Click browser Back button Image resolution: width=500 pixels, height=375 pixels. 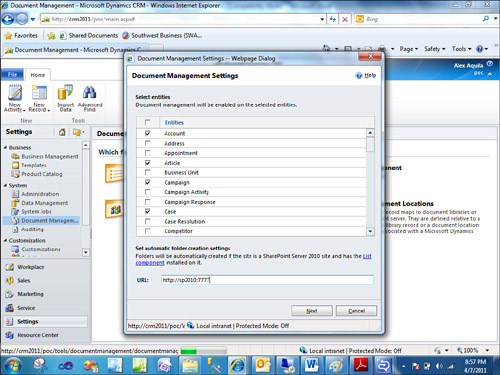point(8,19)
